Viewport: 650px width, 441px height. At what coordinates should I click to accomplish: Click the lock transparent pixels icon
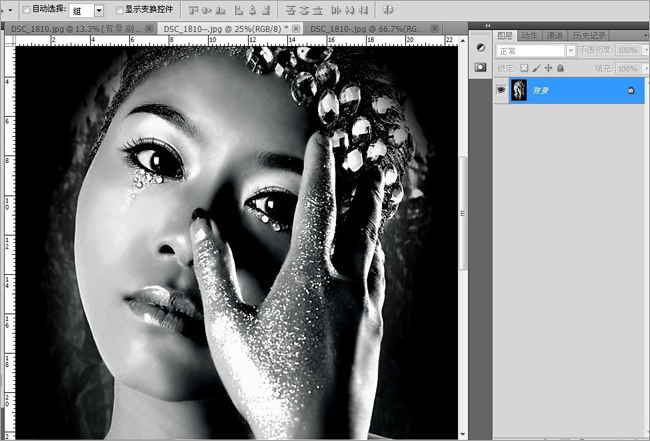524,68
